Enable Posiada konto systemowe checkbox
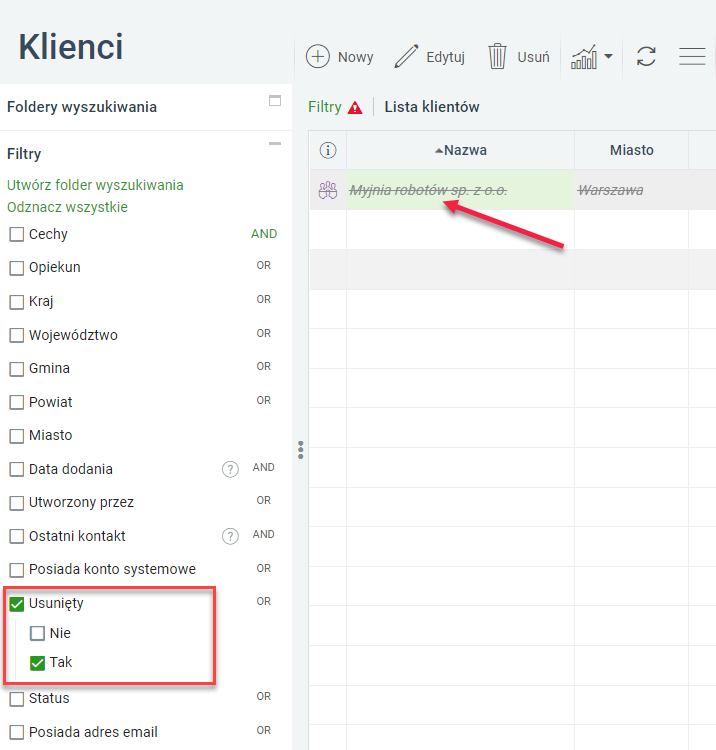The height and width of the screenshot is (750, 716). click(x=17, y=570)
